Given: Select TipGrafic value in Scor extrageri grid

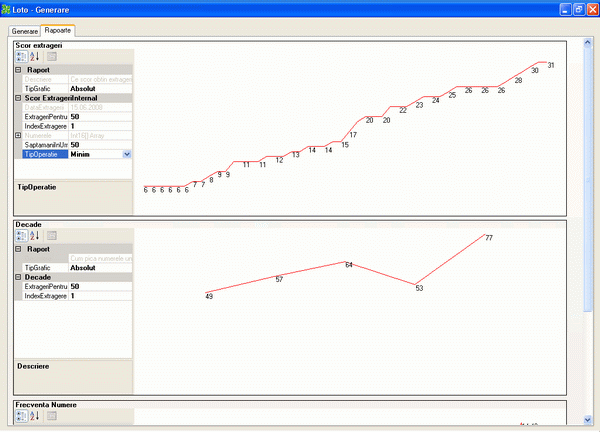Looking at the screenshot, I should coord(98,88).
